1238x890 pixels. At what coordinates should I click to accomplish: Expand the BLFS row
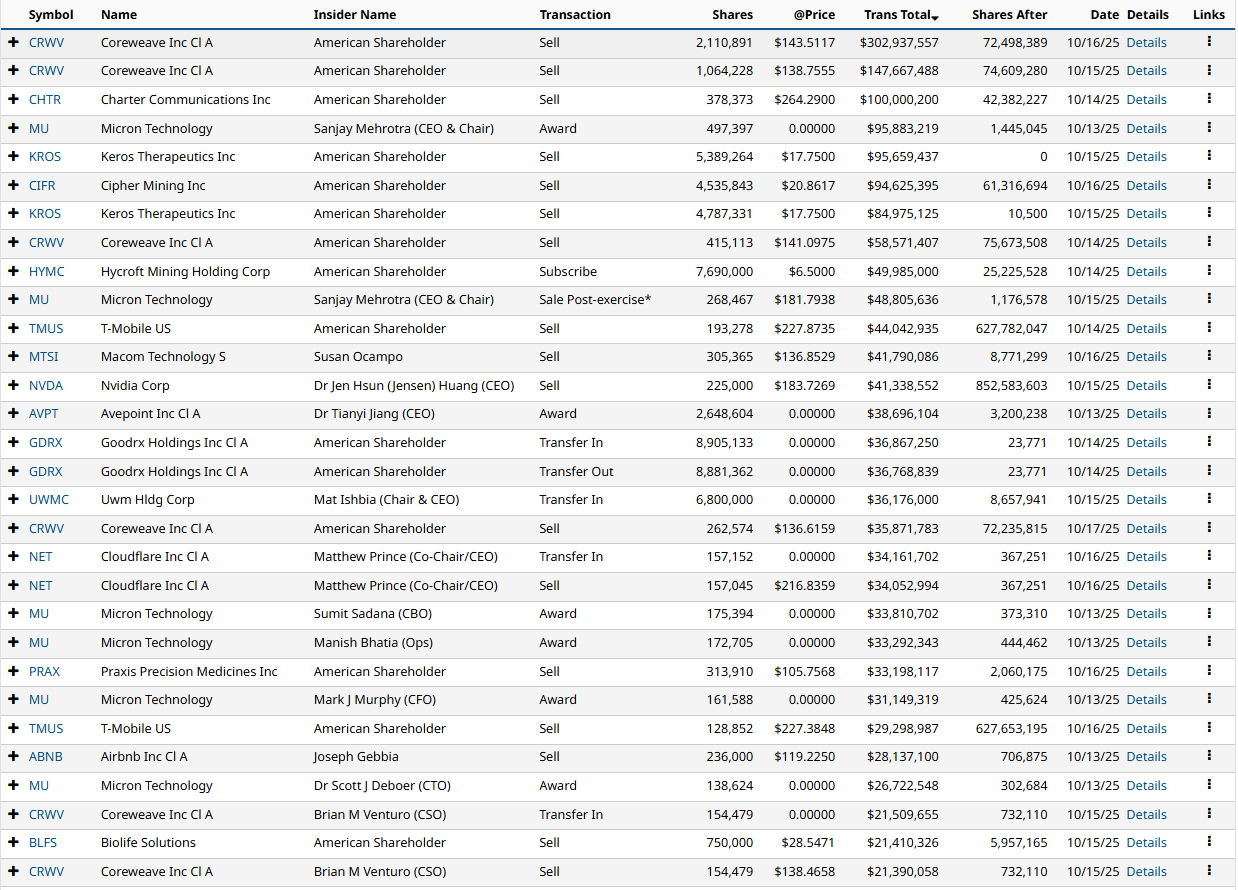pos(13,842)
